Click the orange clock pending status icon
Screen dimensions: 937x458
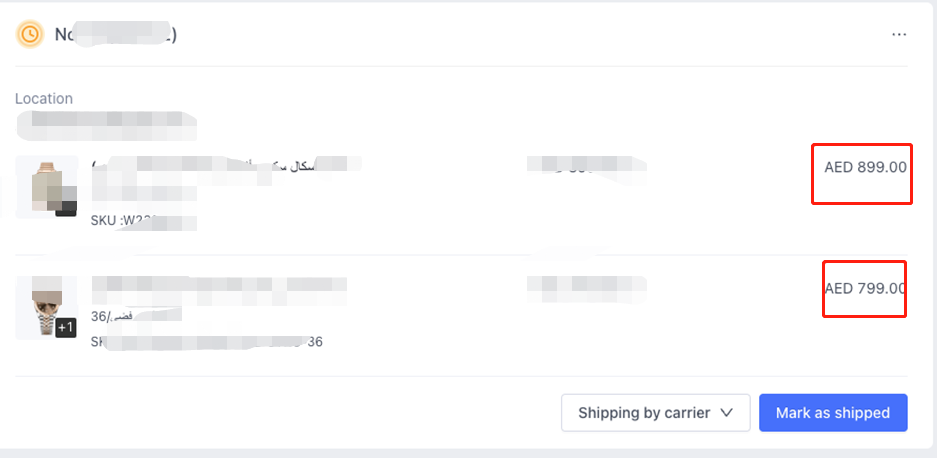pos(29,34)
